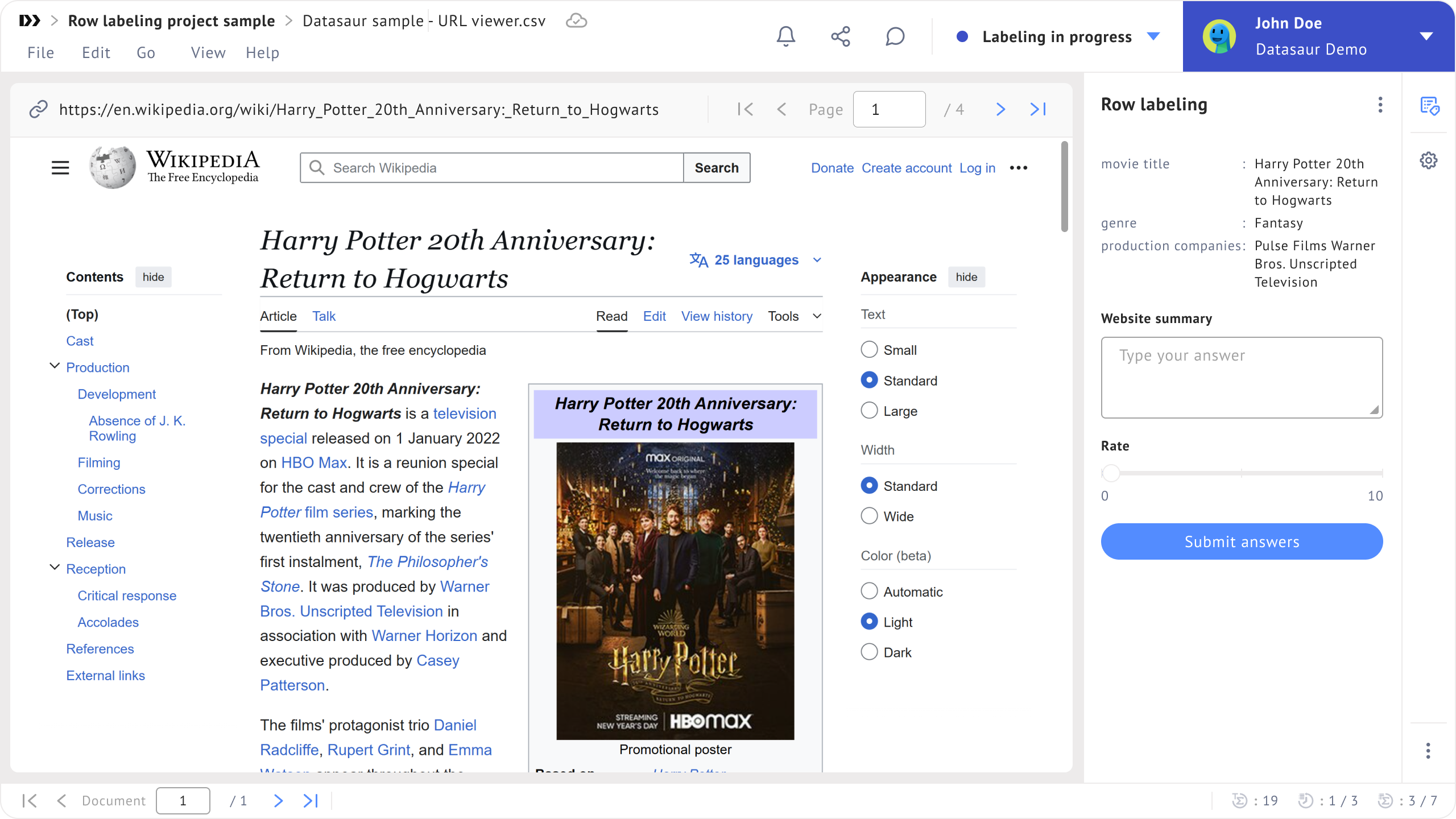1456x819 pixels.
Task: Follow the HBO Max link
Action: (x=314, y=463)
